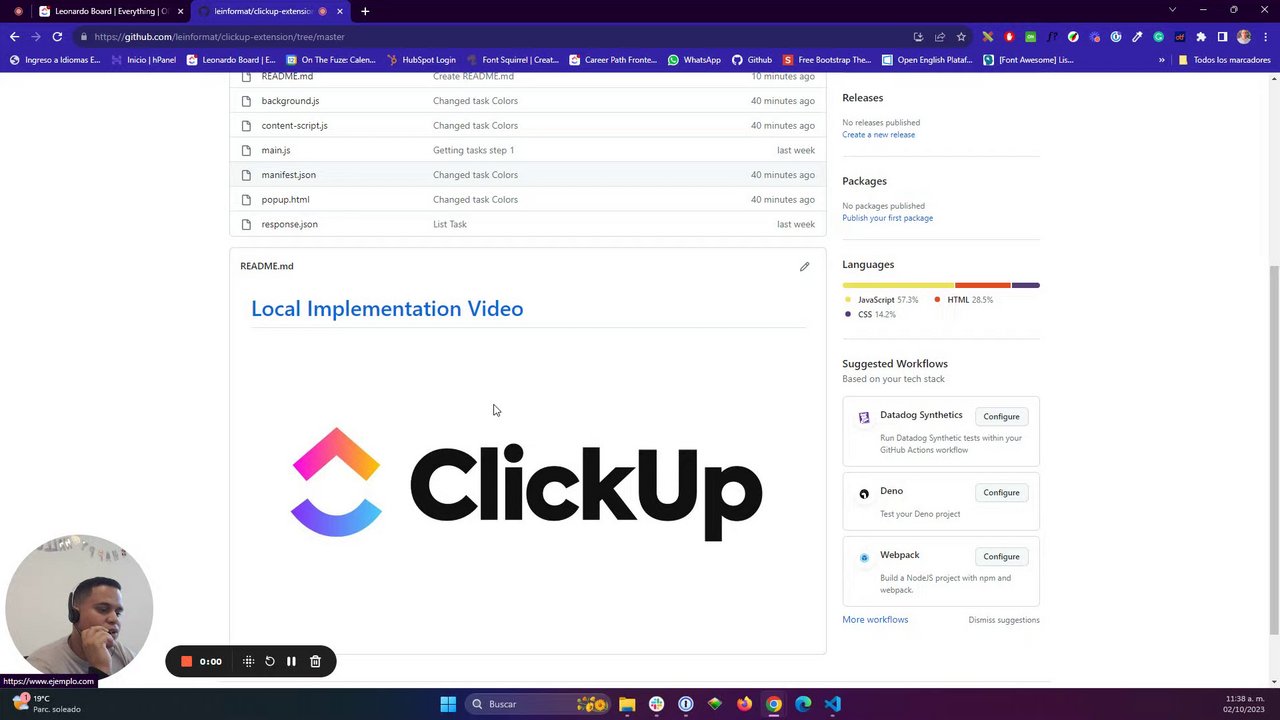Open the Inicio hPanel bookmark
This screenshot has height=720, width=1280.
pos(144,60)
